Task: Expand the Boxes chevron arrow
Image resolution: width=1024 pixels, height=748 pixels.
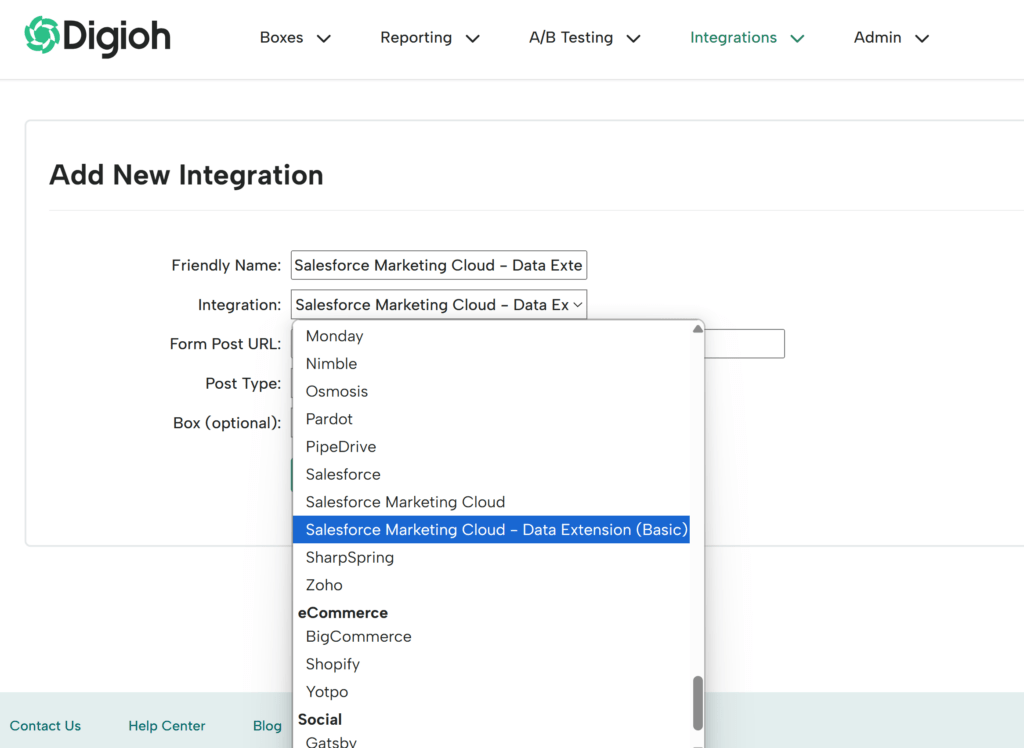Action: pos(323,39)
